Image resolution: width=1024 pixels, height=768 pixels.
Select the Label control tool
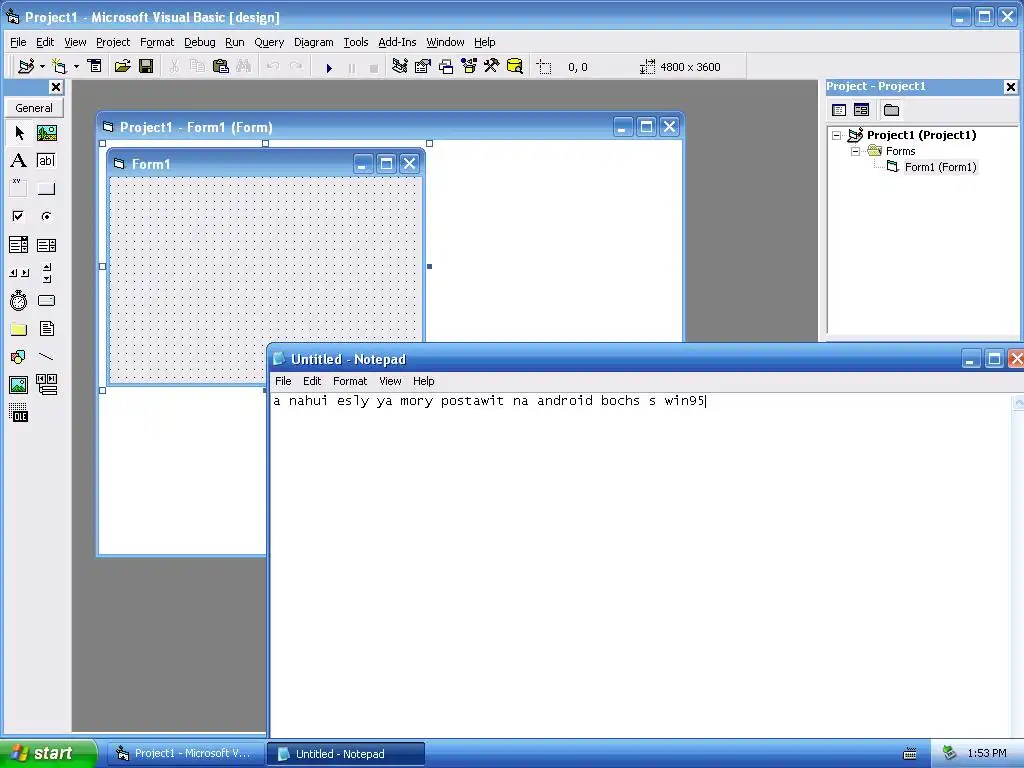19,161
